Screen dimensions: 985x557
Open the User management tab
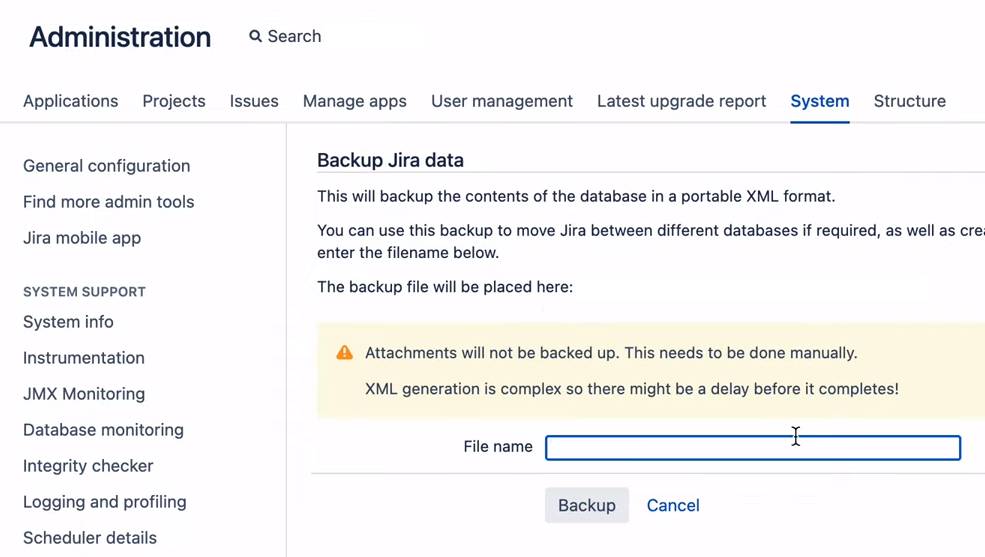(502, 101)
